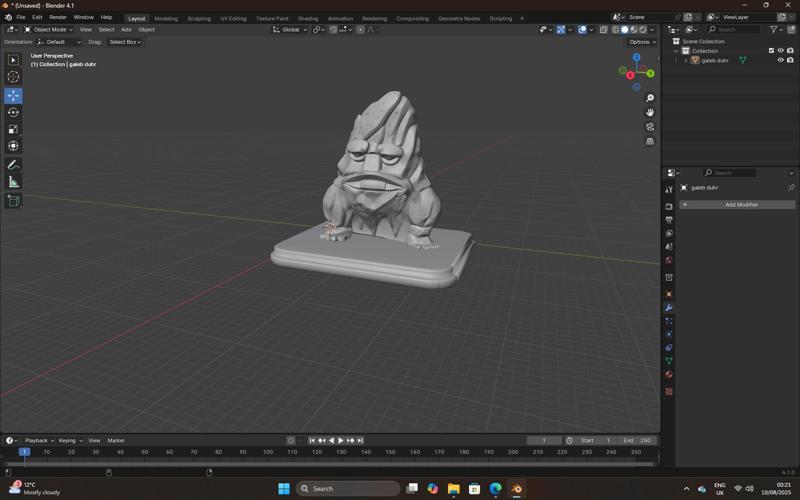Open the Global transform orientation dropdown
Screen dimensions: 800x500
(x=290, y=30)
